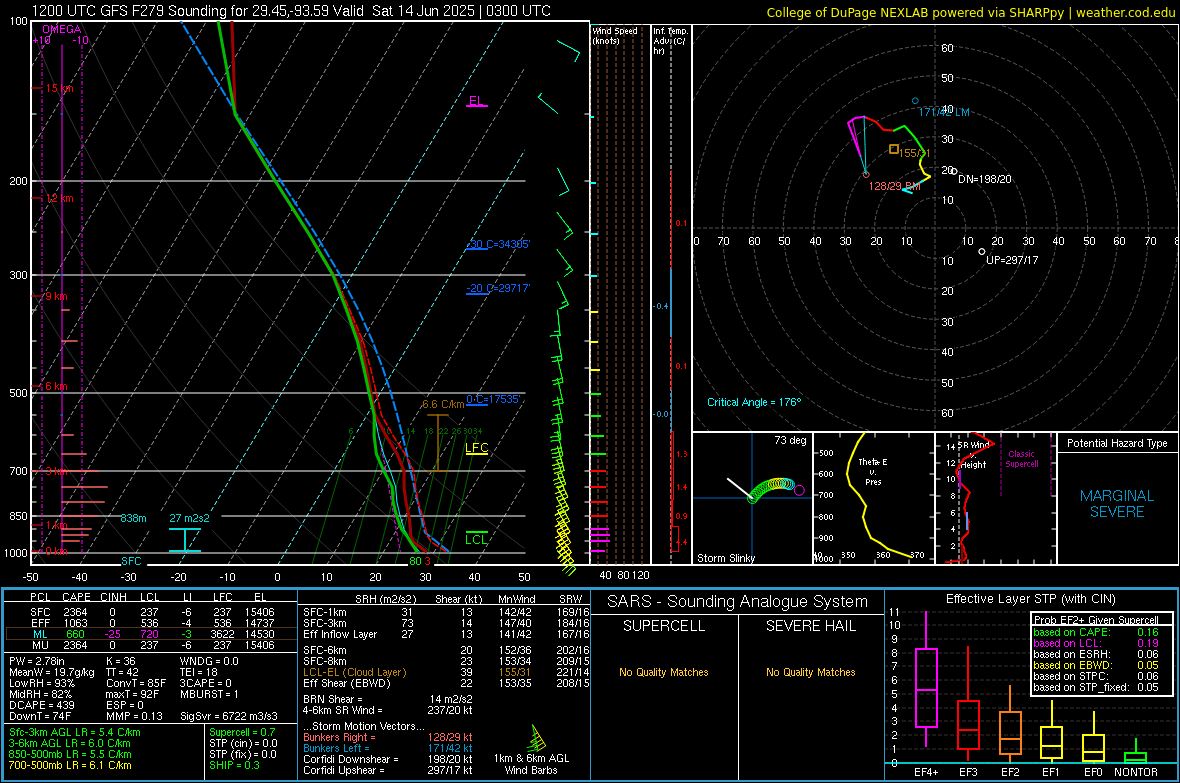Image resolution: width=1180 pixels, height=783 pixels.
Task: Click No Quality Matches under SEVERE HAIL
Action: click(810, 672)
